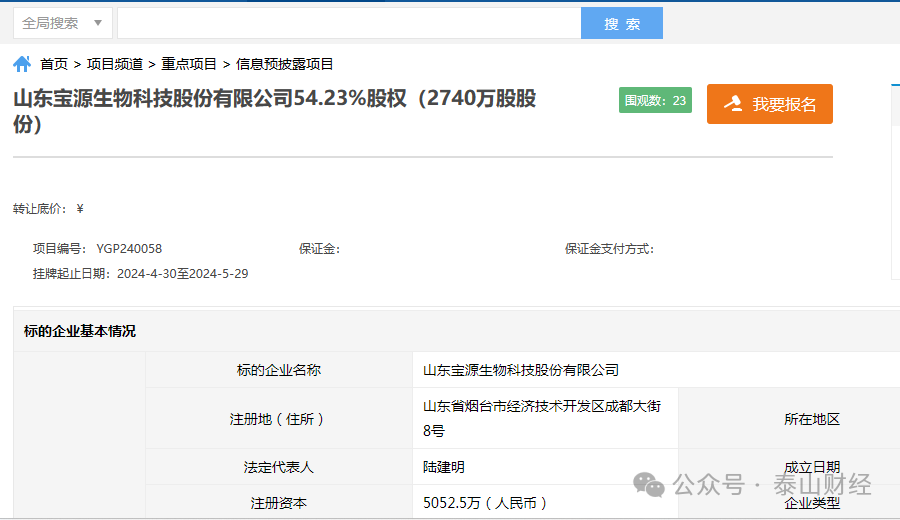Open 项目频道 breadcrumb link
Viewport: 900px width, 520px height.
(x=115, y=64)
